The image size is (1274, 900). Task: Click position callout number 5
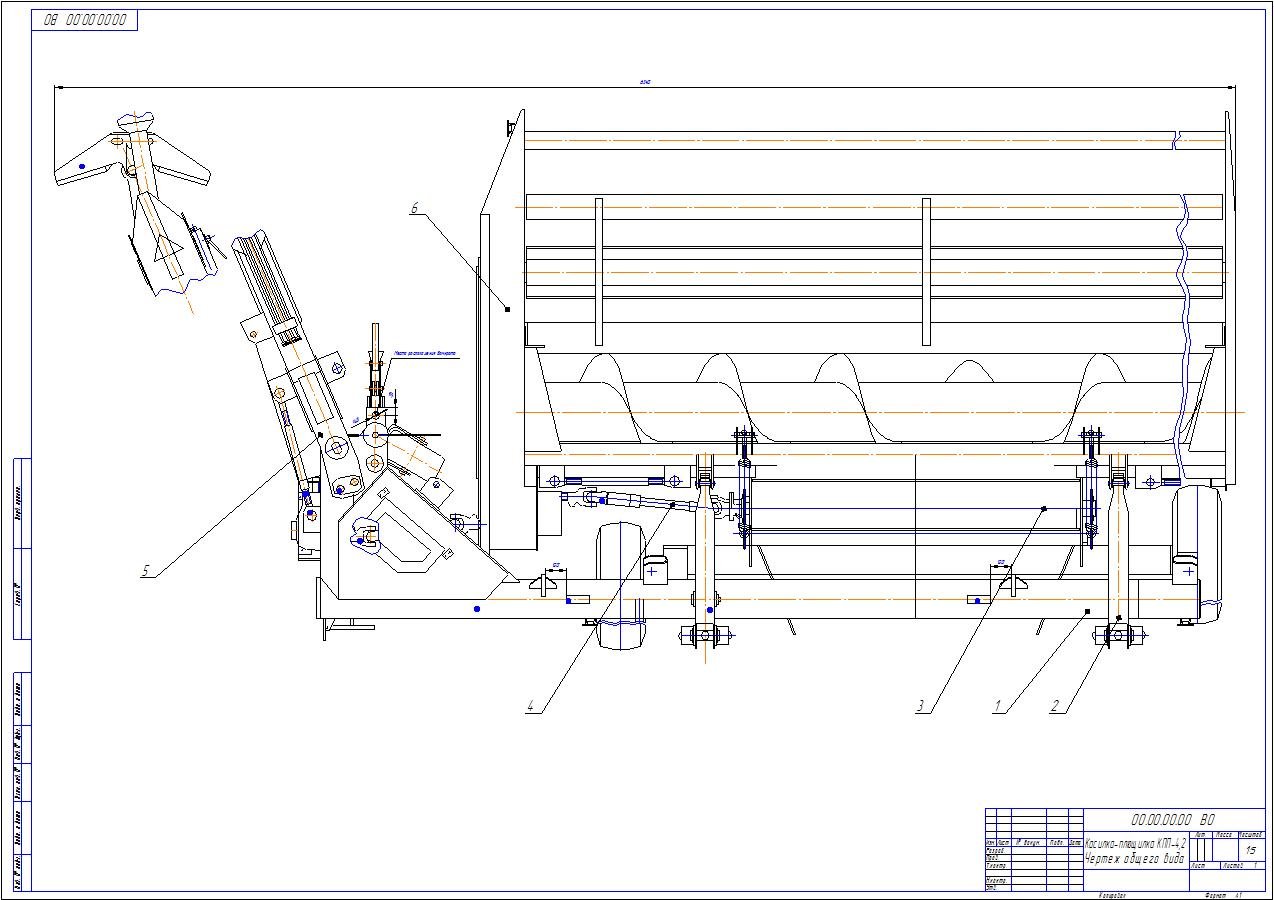[145, 570]
